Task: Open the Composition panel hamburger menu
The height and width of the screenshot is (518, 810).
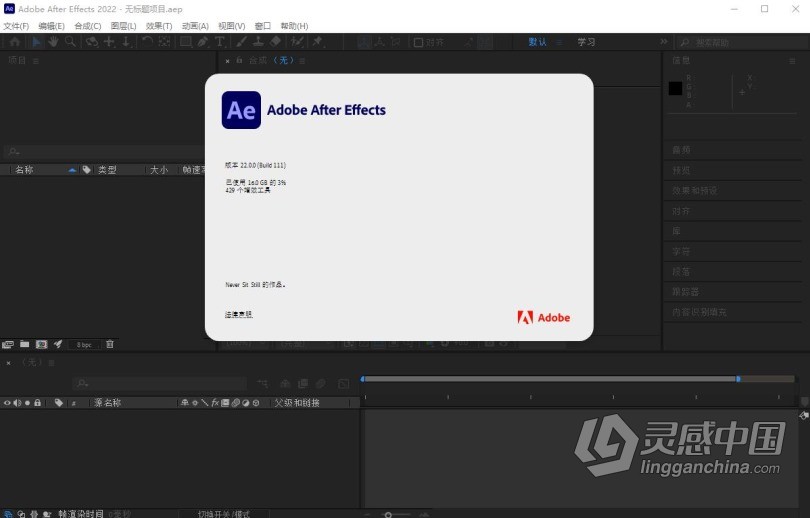Action: pyautogui.click(x=302, y=61)
